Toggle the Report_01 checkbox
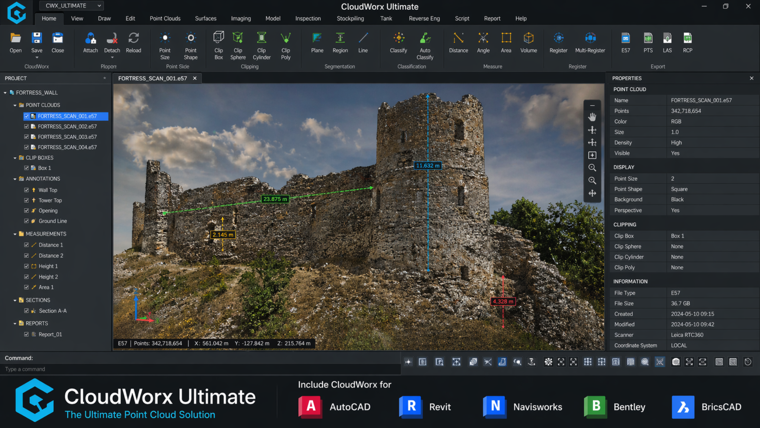Viewport: 760px width, 428px height. pos(27,334)
